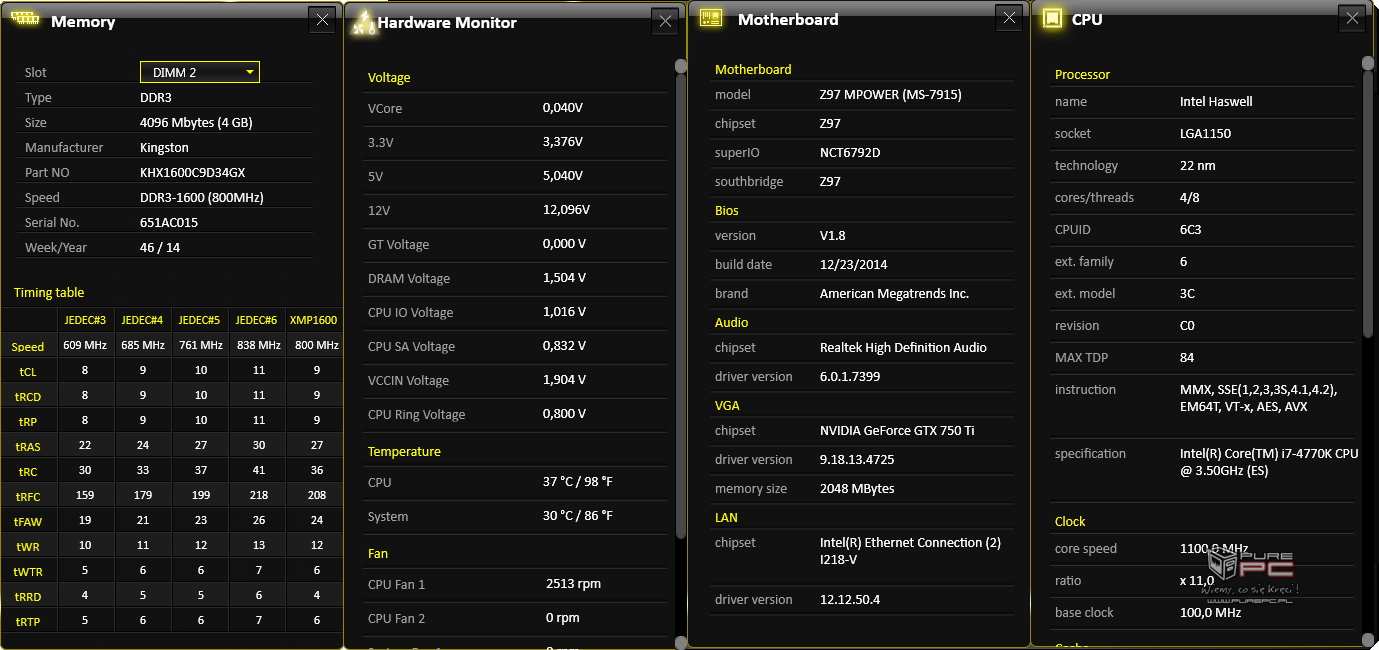This screenshot has width=1379, height=650.
Task: Select the CPU temperature "37 °C / 98 °F"
Action: click(578, 482)
